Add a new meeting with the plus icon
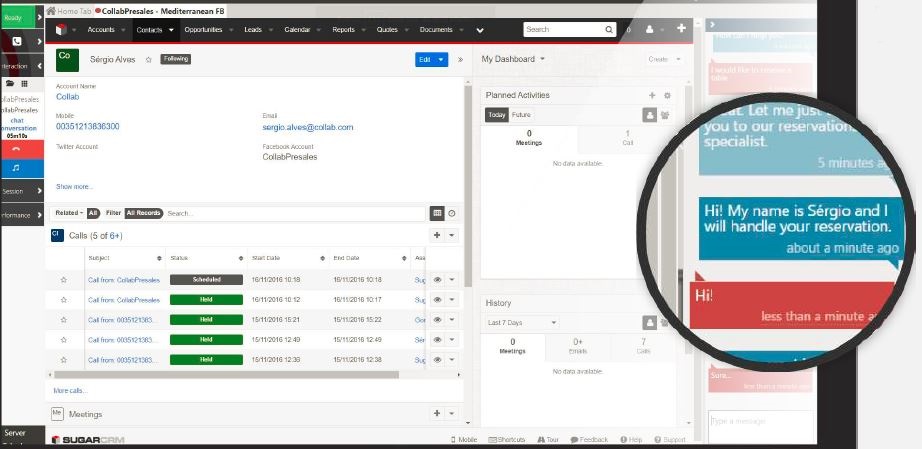 [437, 414]
